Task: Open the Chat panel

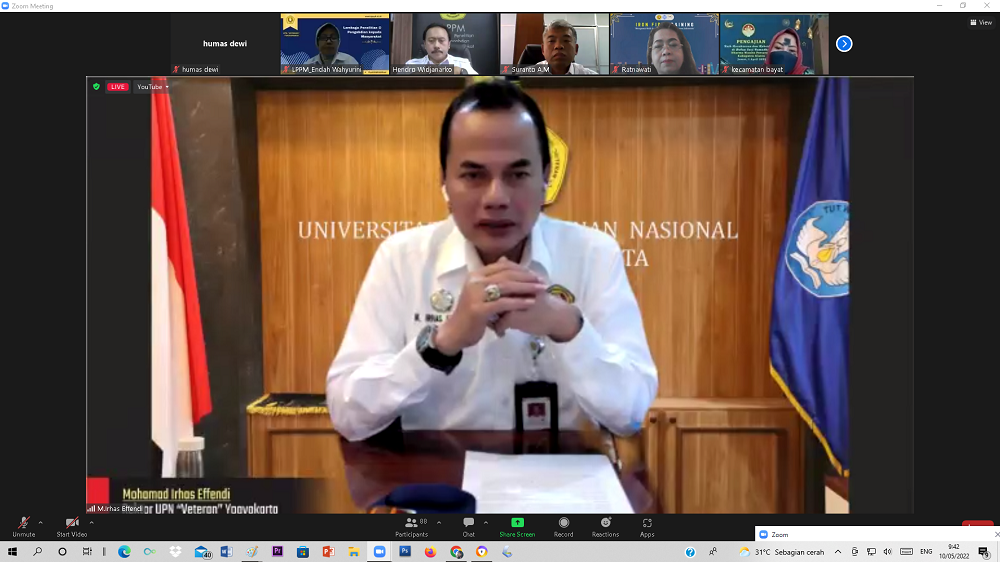Action: (x=468, y=525)
